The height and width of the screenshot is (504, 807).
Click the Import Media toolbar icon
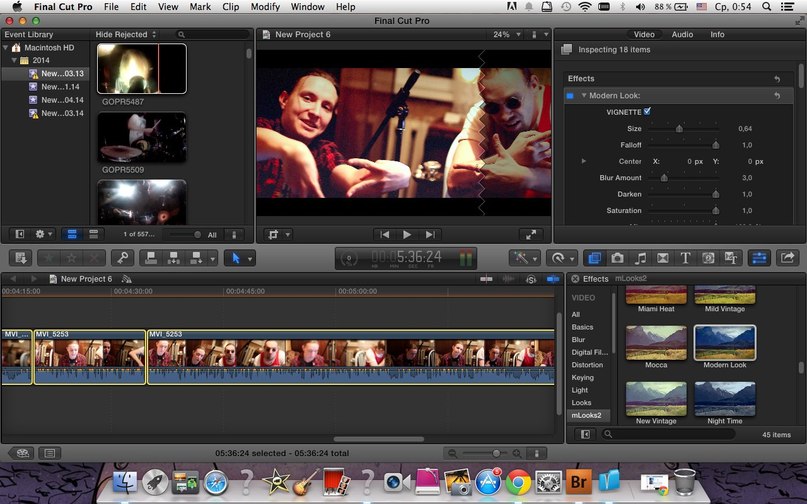21,257
